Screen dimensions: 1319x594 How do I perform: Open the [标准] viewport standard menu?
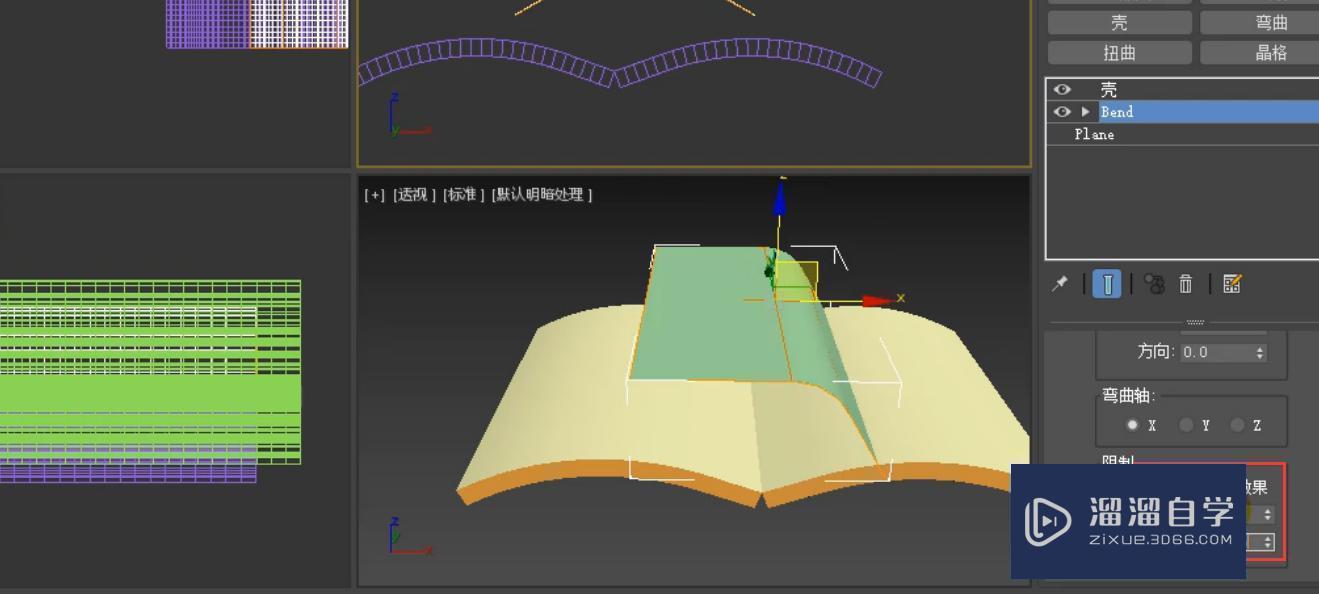pos(464,195)
